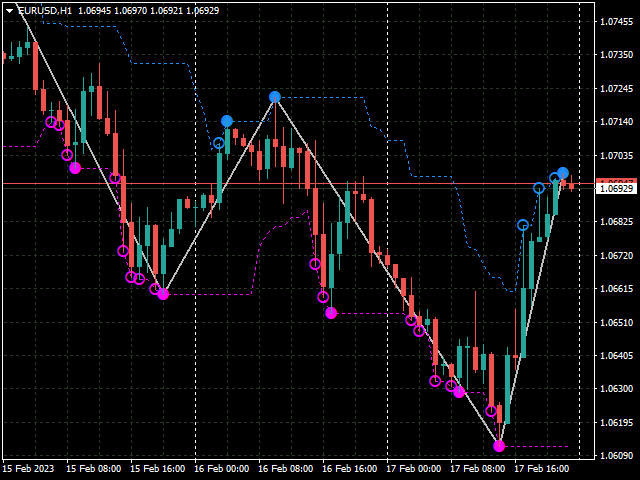This screenshot has height=480, width=640.
Task: Click the 1.06195 price axis label
Action: coord(616,422)
